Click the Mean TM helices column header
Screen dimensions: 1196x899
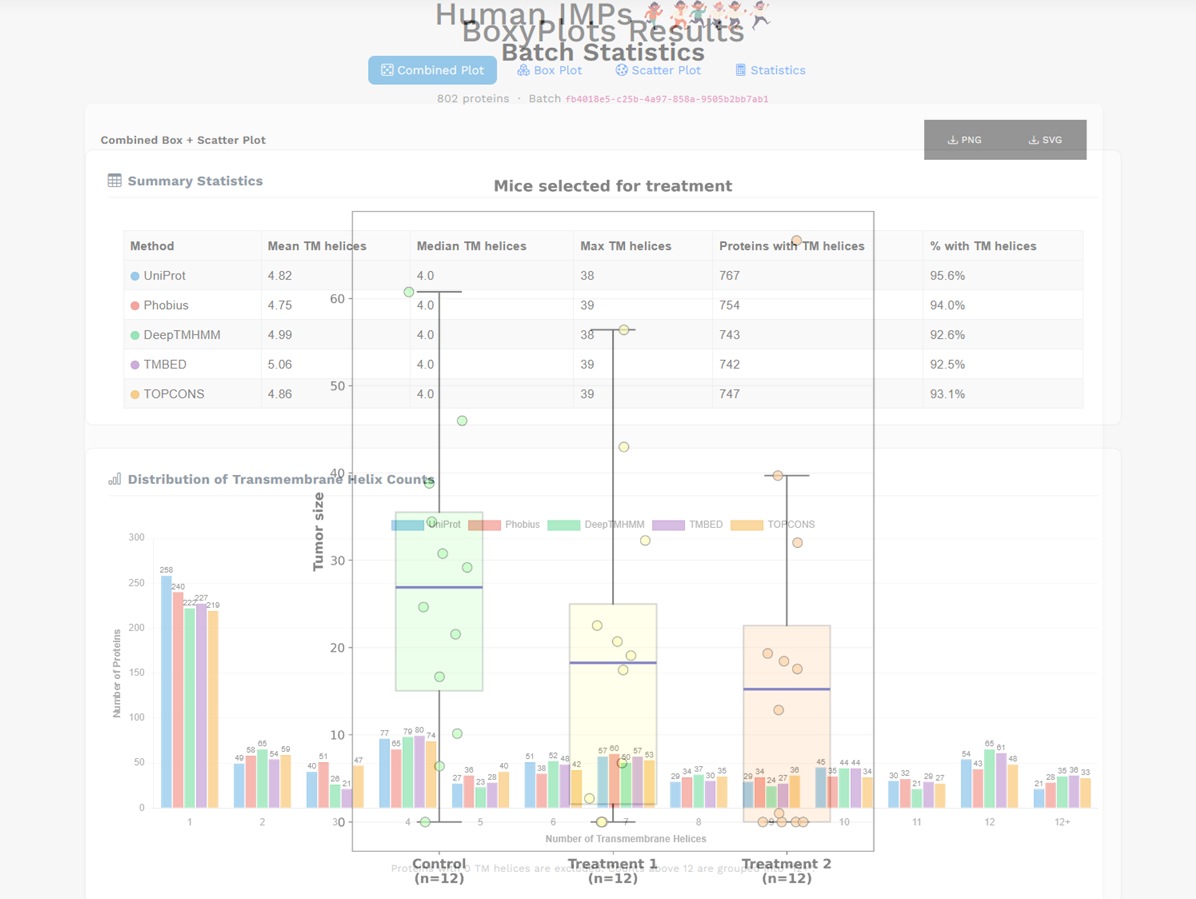tap(316, 246)
